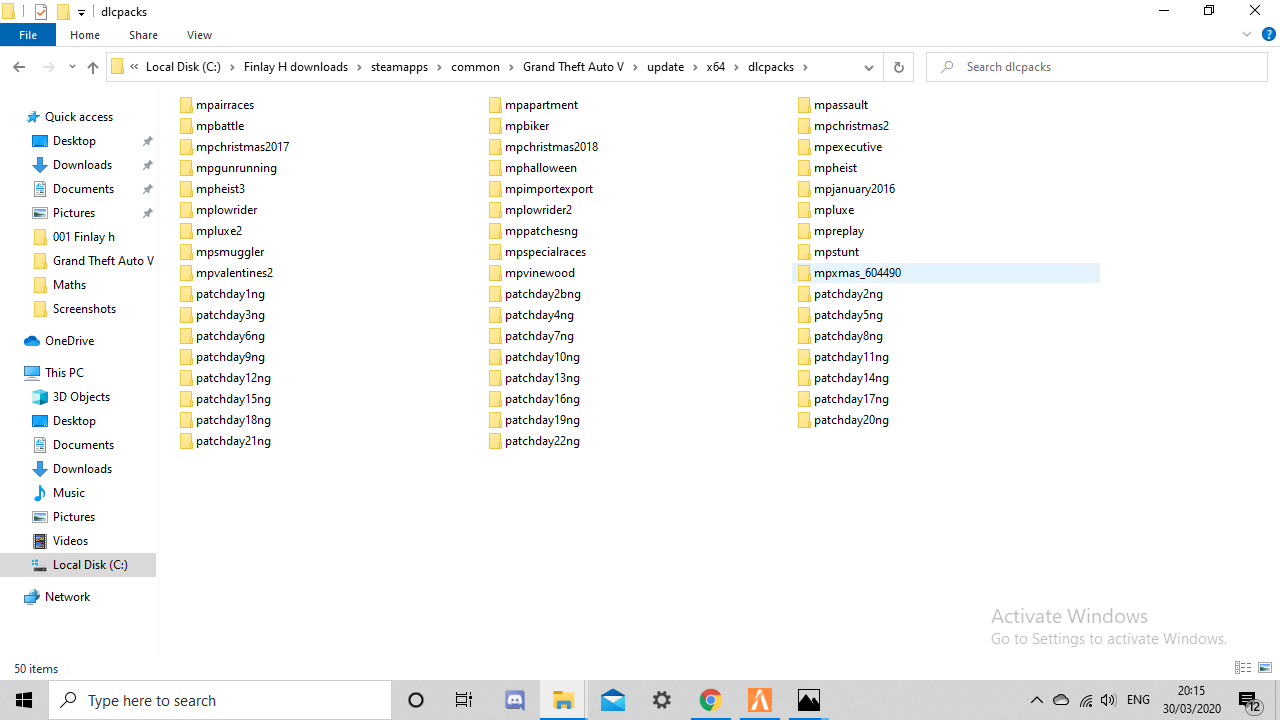Screen dimensions: 1280x720
Task: Open the Windows Start menu
Action: click(x=24, y=700)
